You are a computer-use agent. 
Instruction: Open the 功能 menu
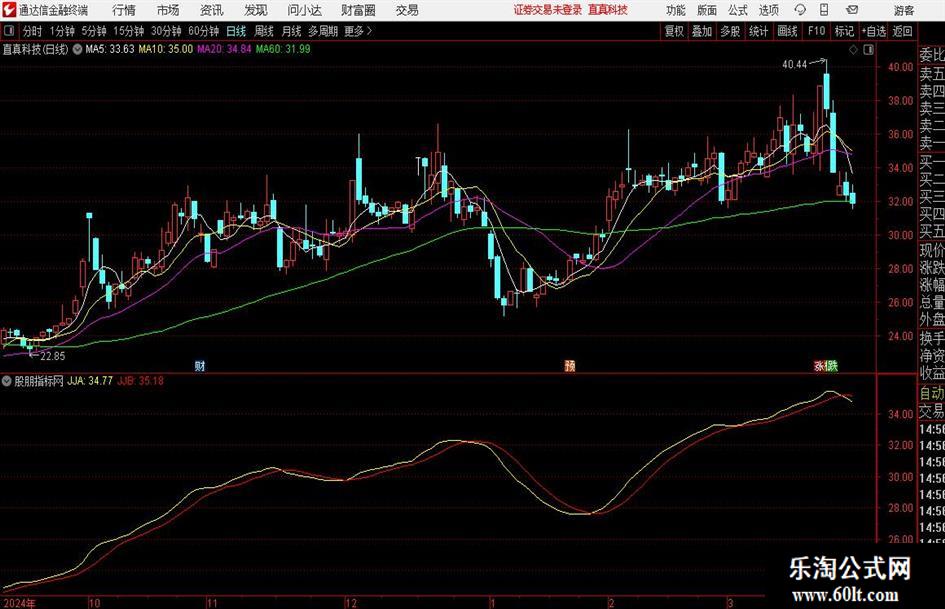(x=676, y=10)
